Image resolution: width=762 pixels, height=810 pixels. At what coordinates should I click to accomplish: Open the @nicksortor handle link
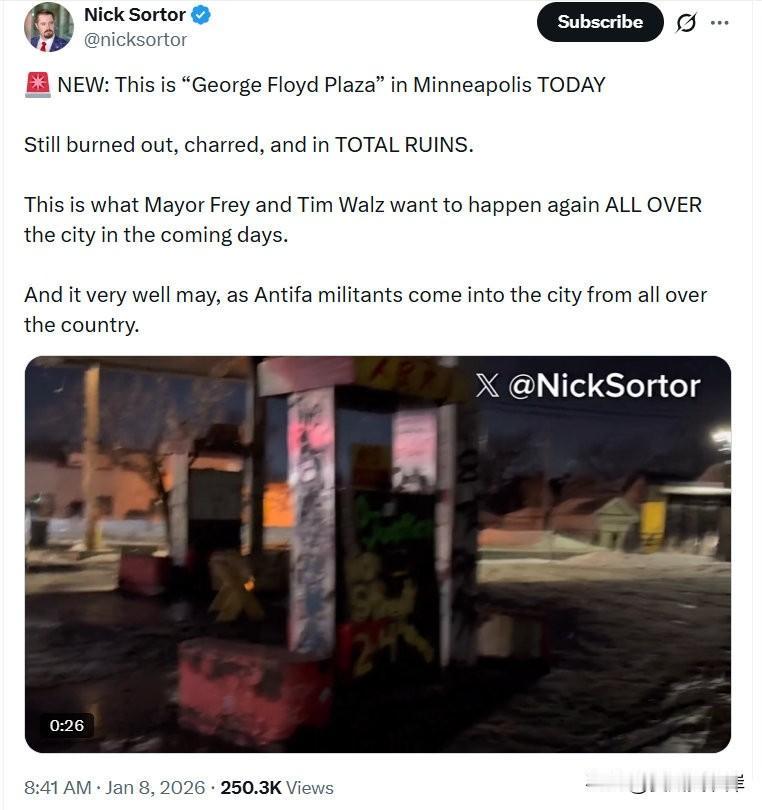pyautogui.click(x=135, y=40)
